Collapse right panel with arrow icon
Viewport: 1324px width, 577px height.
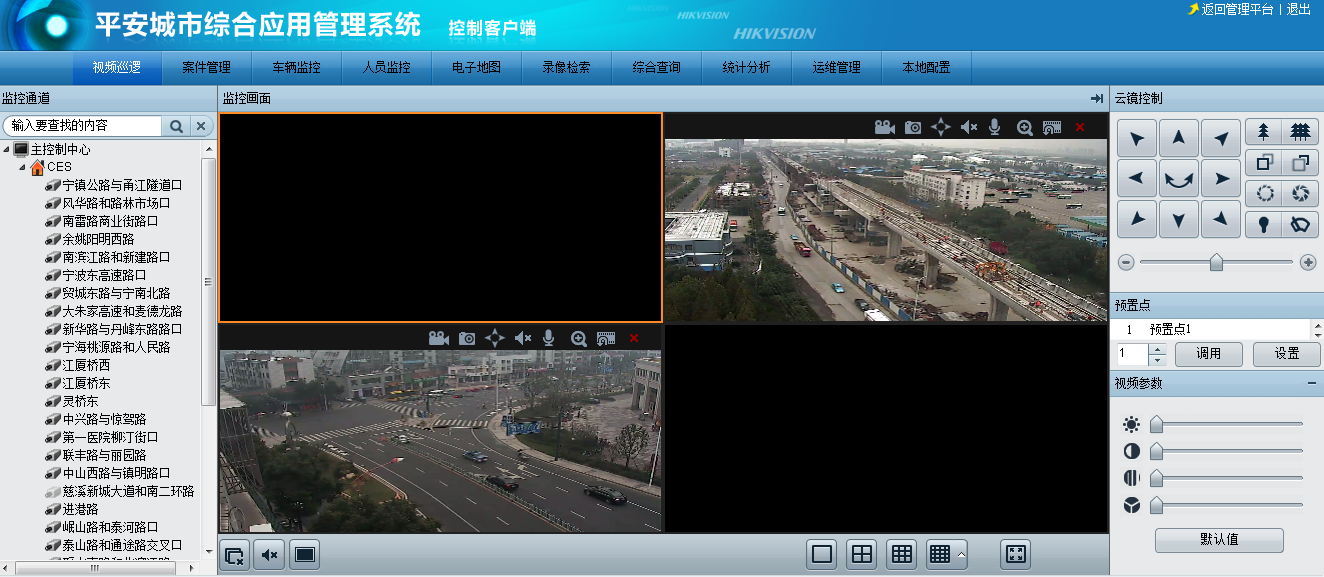[1097, 98]
